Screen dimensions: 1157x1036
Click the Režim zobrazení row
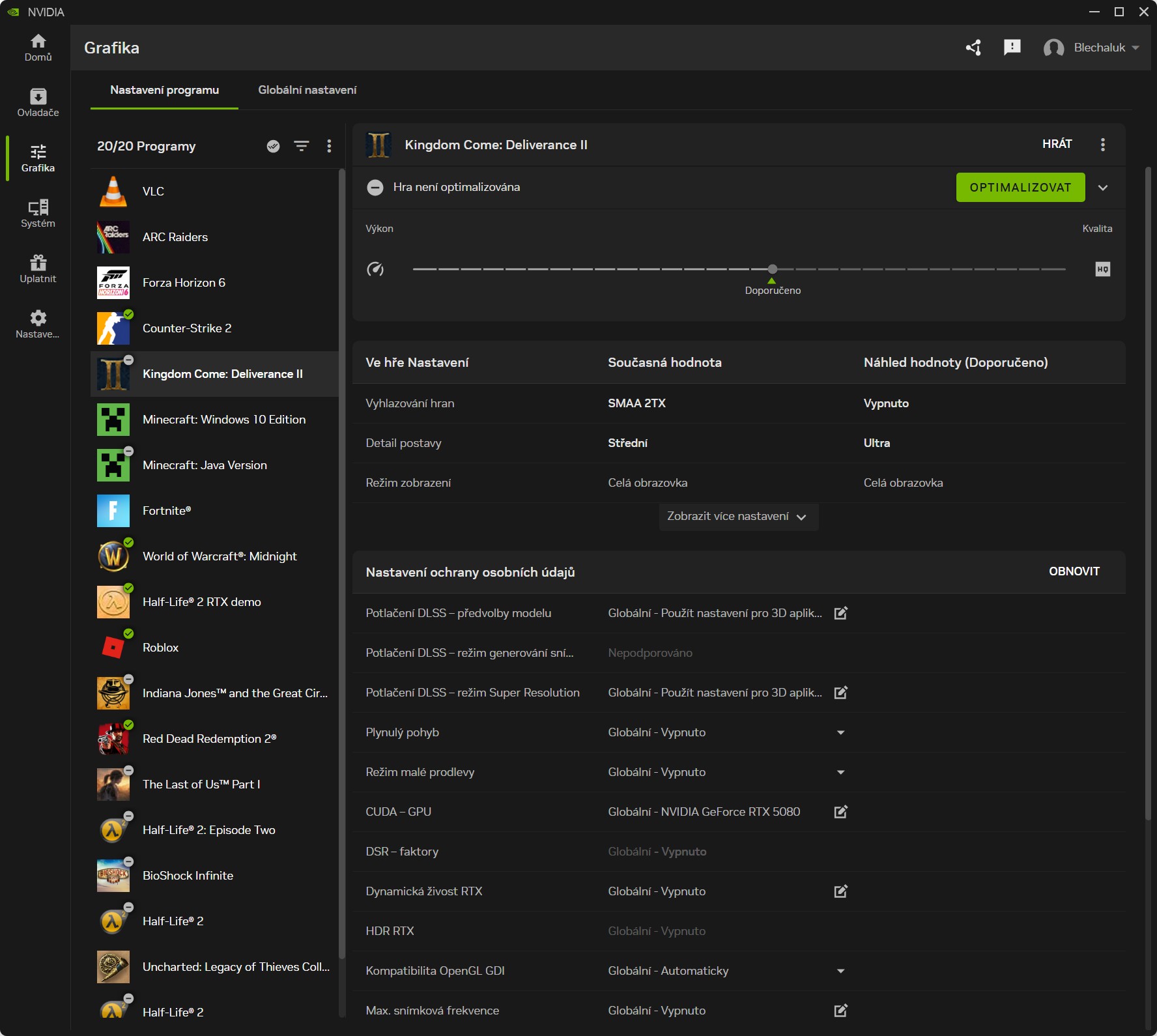coord(739,483)
